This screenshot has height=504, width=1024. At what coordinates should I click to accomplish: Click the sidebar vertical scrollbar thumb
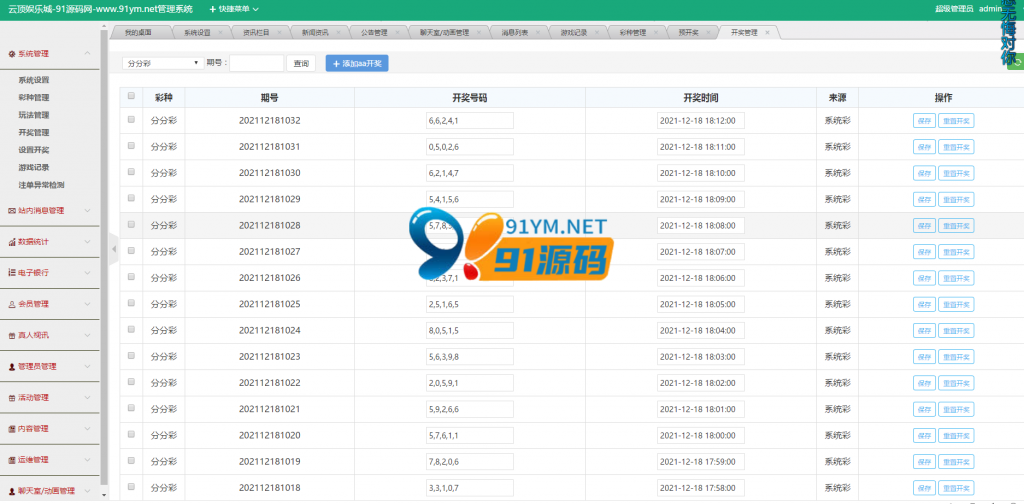click(104, 255)
